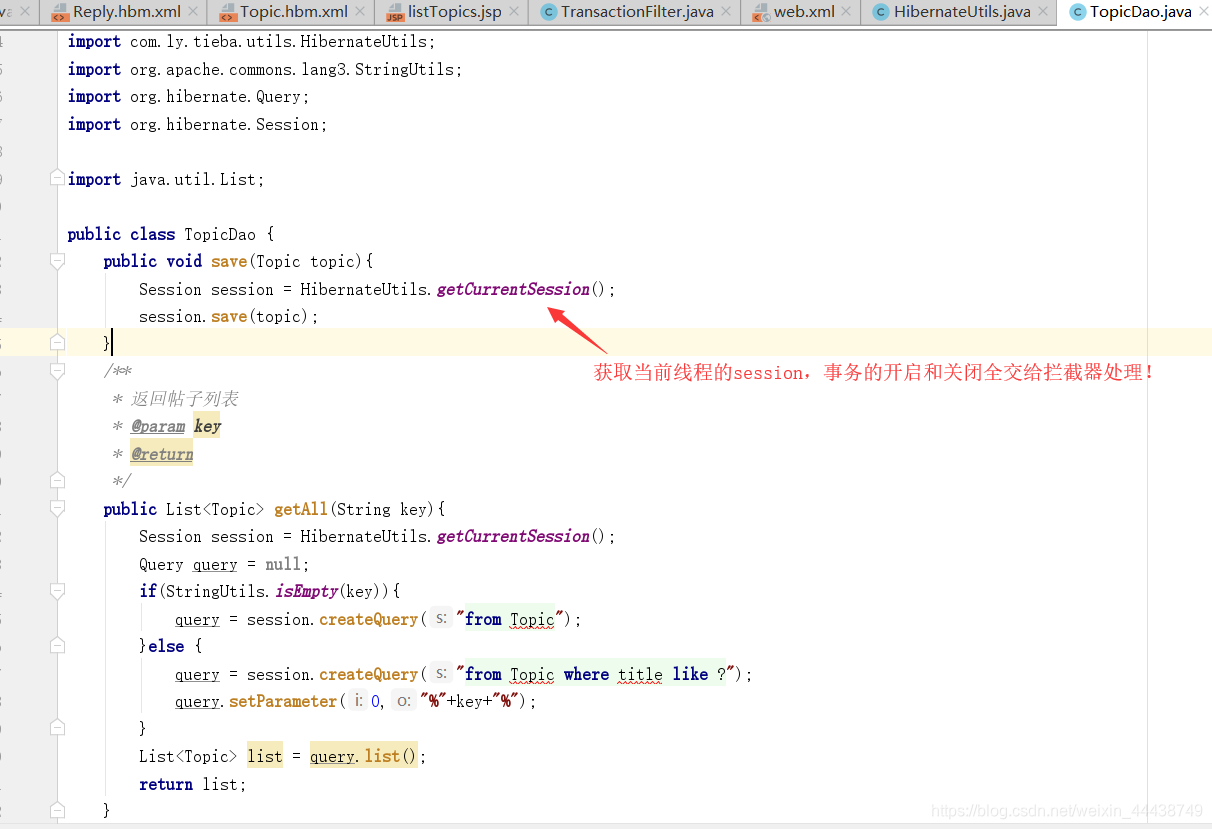
Task: Click session.save(topic) statement
Action: click(x=229, y=316)
